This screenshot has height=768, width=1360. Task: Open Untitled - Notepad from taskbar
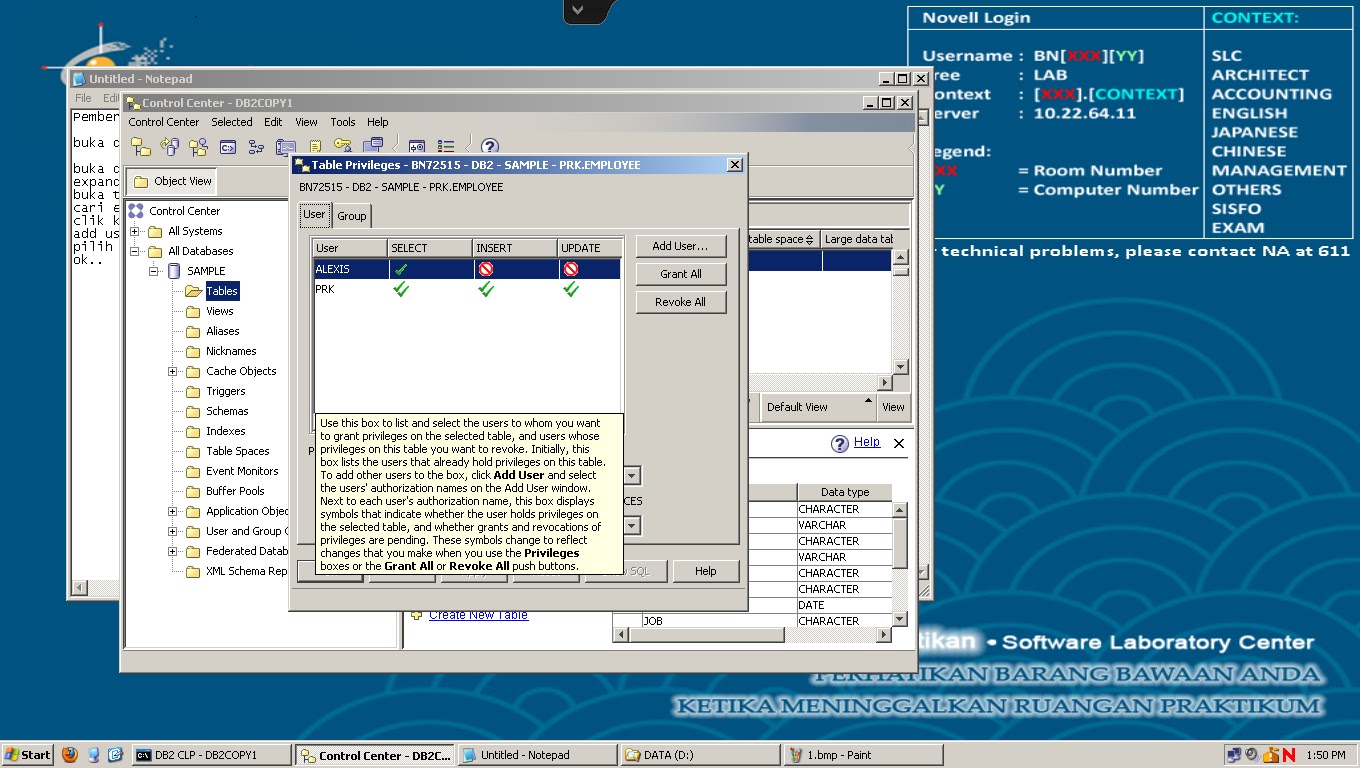point(536,755)
